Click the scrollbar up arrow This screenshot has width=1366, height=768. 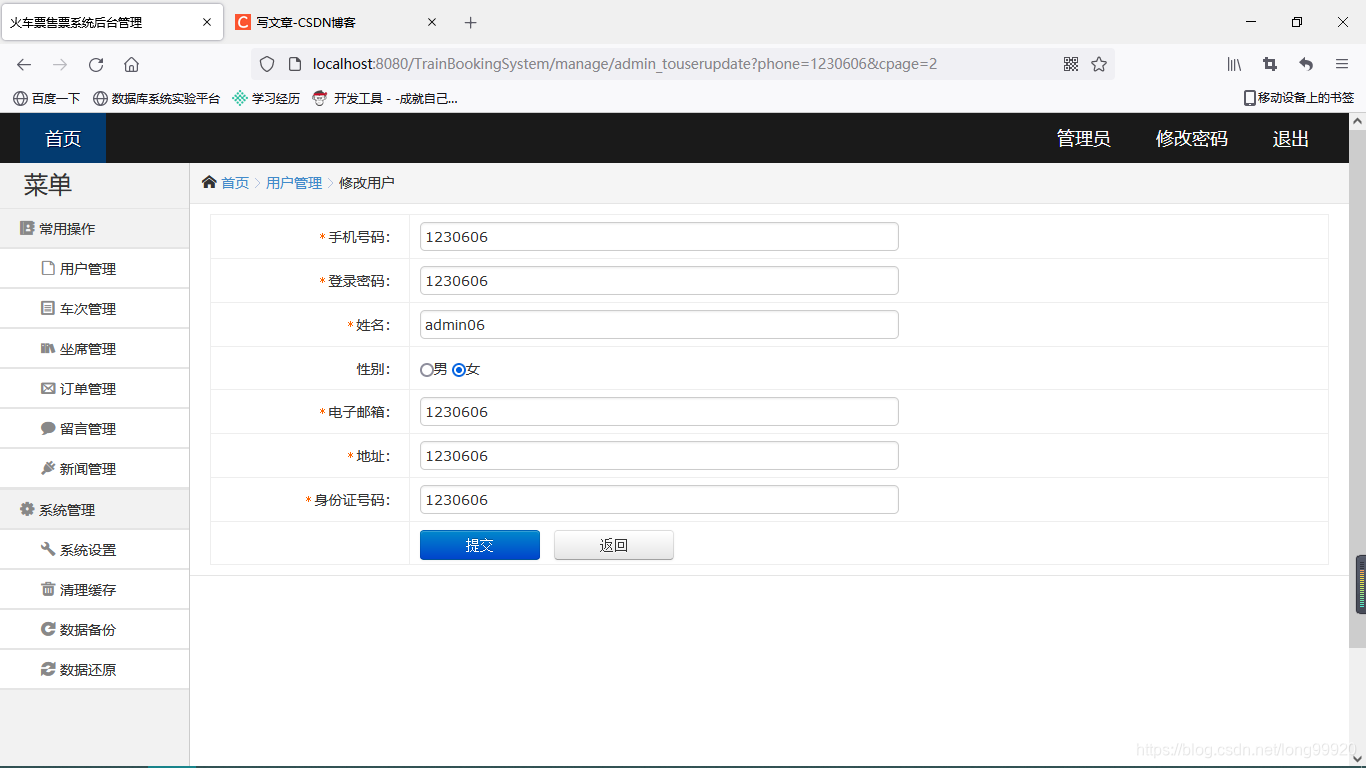[1357, 121]
